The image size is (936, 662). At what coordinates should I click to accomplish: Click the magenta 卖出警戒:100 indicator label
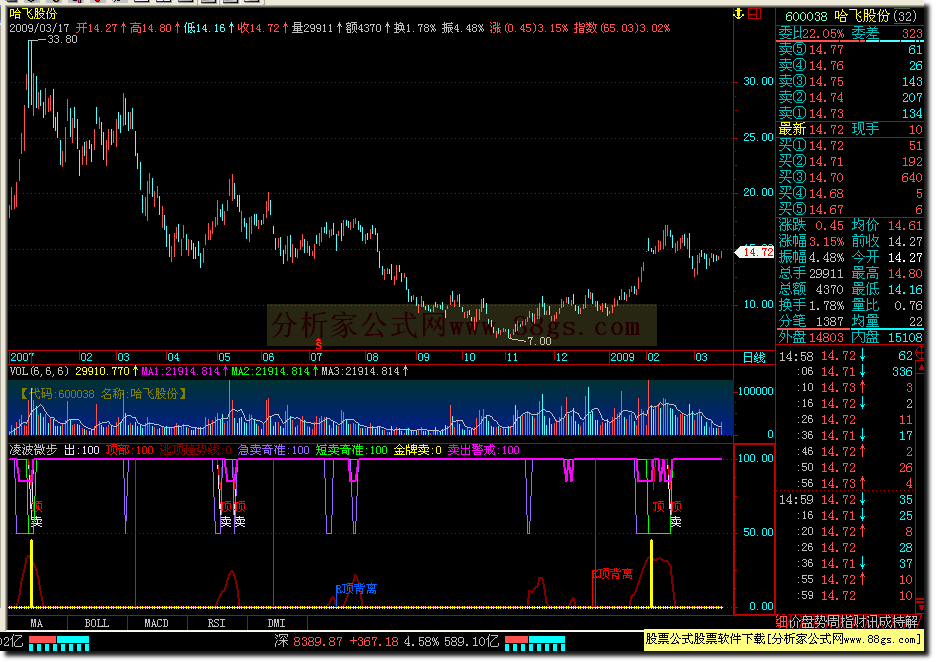(484, 450)
